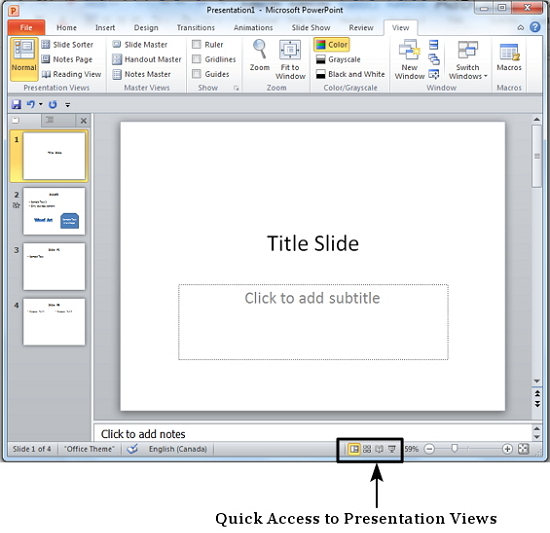Screen dimensions: 550x533
Task: Click the zoom percentage 59% in status bar
Action: click(411, 449)
